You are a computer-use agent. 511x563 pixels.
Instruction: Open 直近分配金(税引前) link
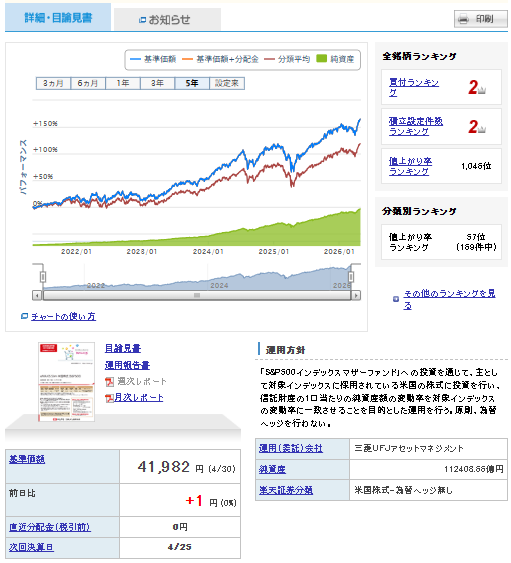point(50,527)
